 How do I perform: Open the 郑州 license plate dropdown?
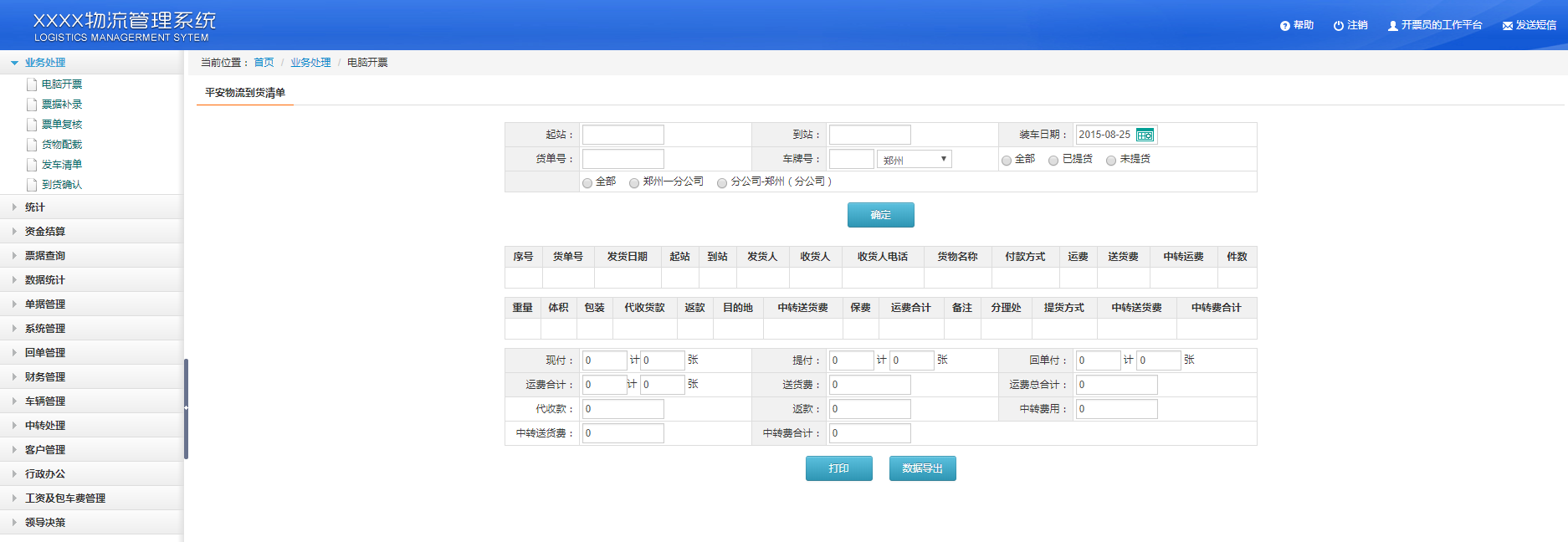[914, 159]
